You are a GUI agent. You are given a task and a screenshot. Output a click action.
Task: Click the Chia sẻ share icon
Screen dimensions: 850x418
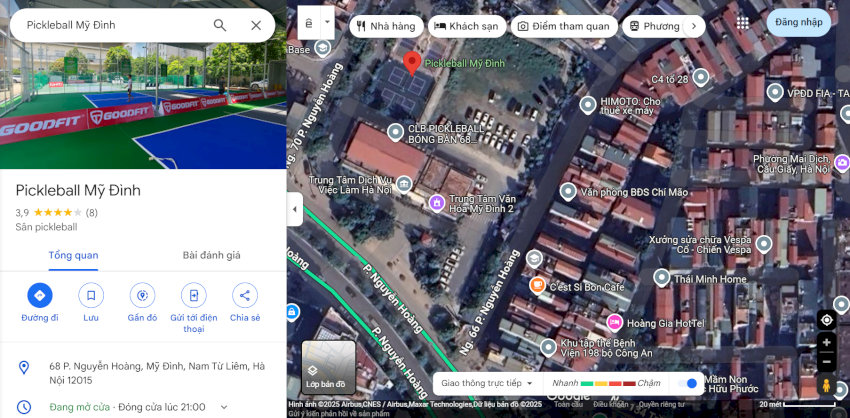pyautogui.click(x=244, y=296)
